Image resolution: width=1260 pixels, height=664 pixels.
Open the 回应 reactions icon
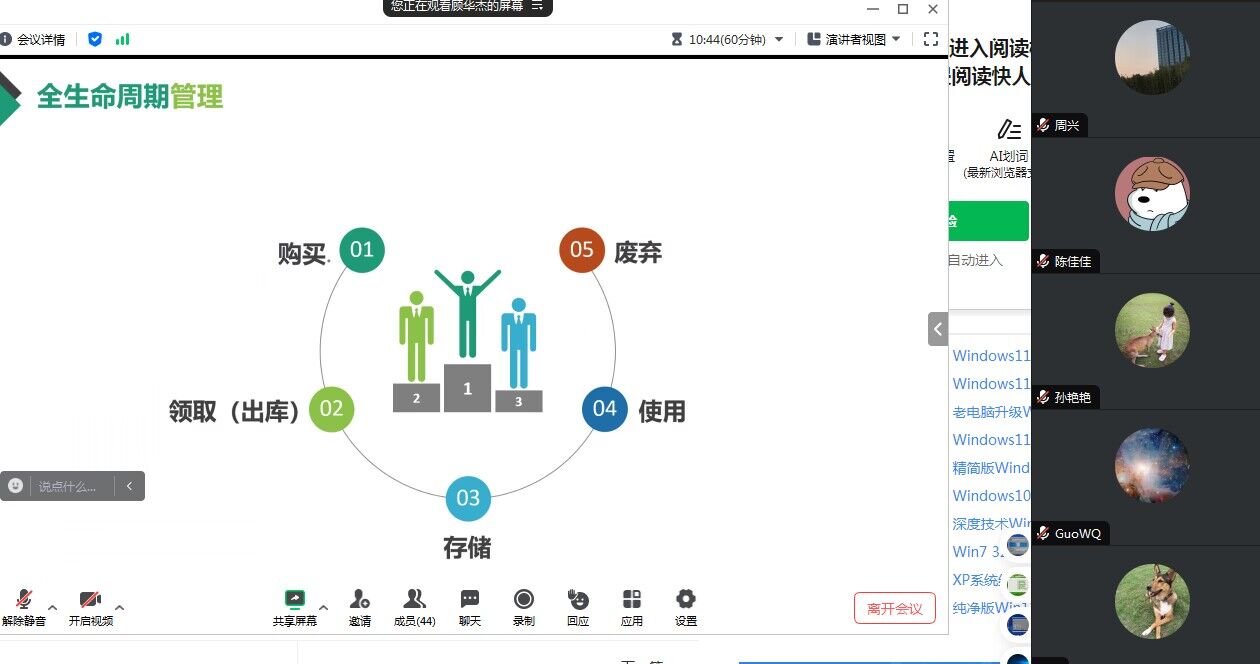578,600
